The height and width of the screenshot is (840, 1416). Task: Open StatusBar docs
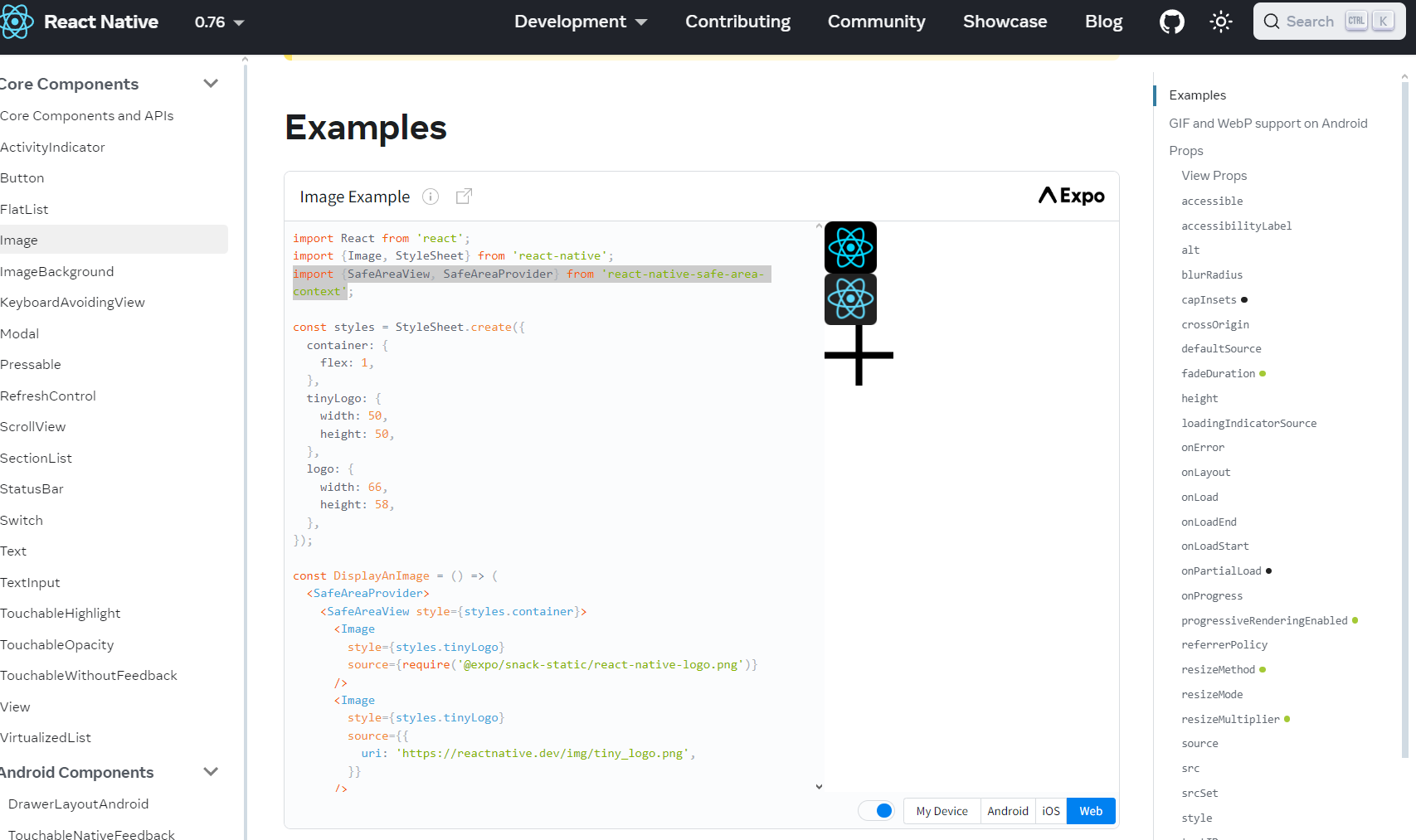[x=32, y=489]
